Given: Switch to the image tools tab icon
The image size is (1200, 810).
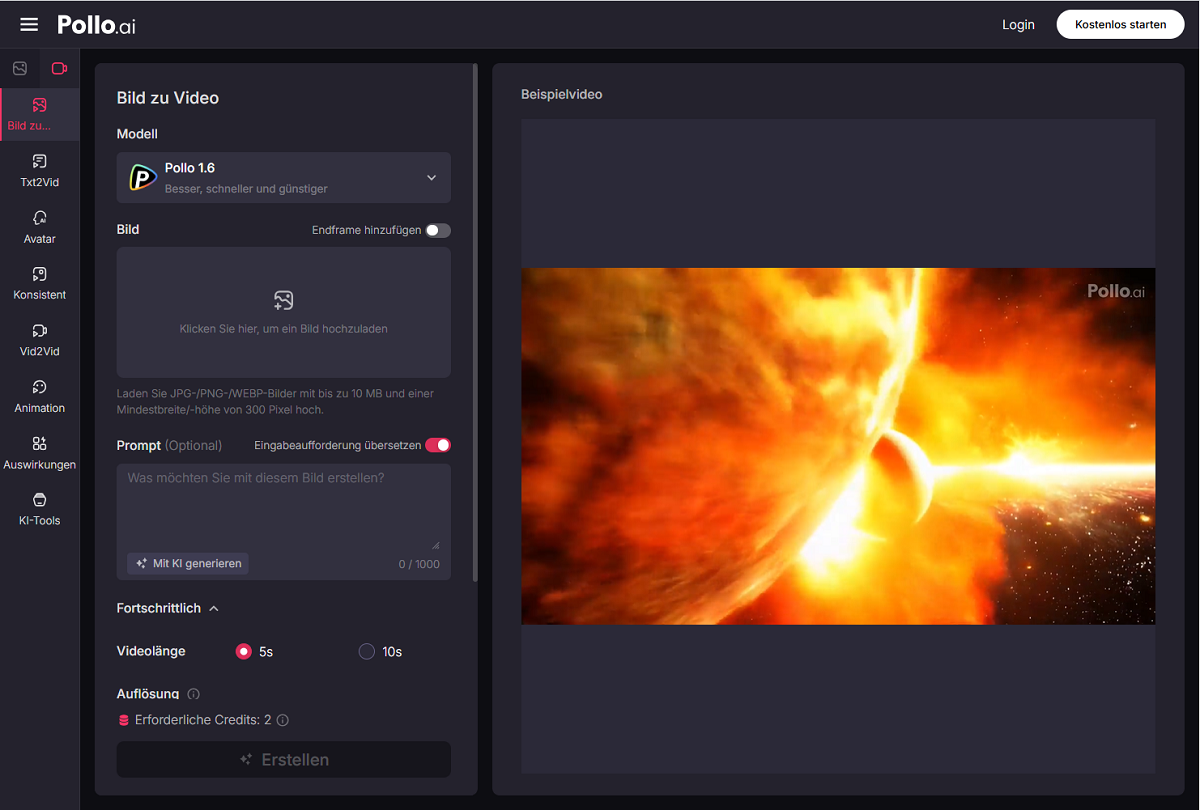Looking at the screenshot, I should (20, 69).
